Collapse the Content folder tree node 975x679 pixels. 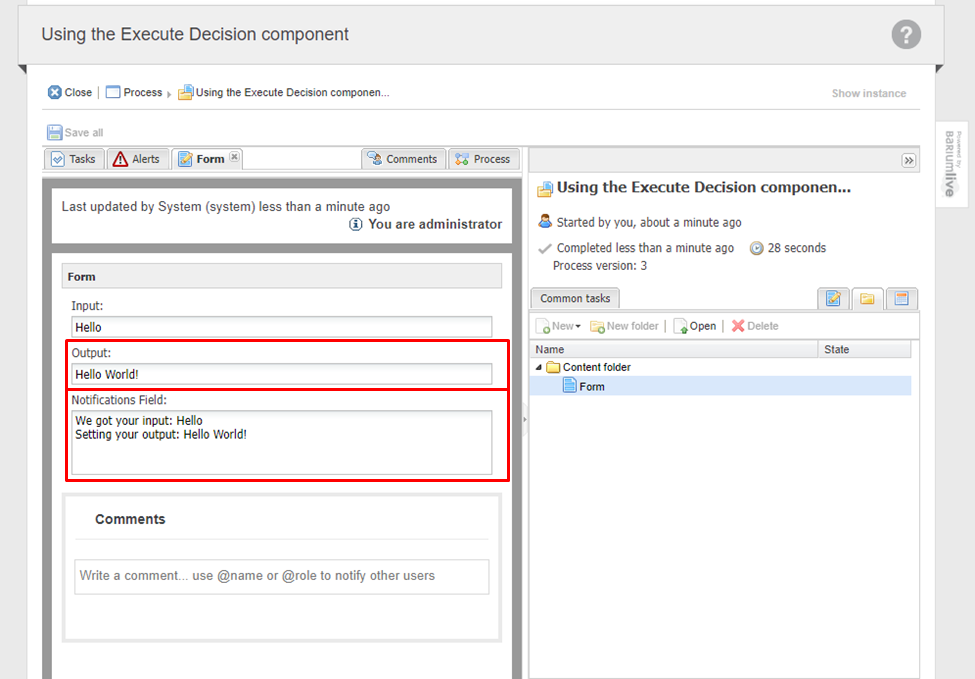pos(540,367)
